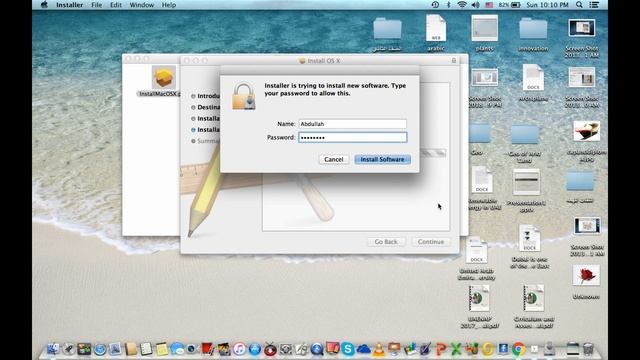Screen dimensions: 640x360
Task: Open the volume control in menu bar
Action: coord(476,4)
